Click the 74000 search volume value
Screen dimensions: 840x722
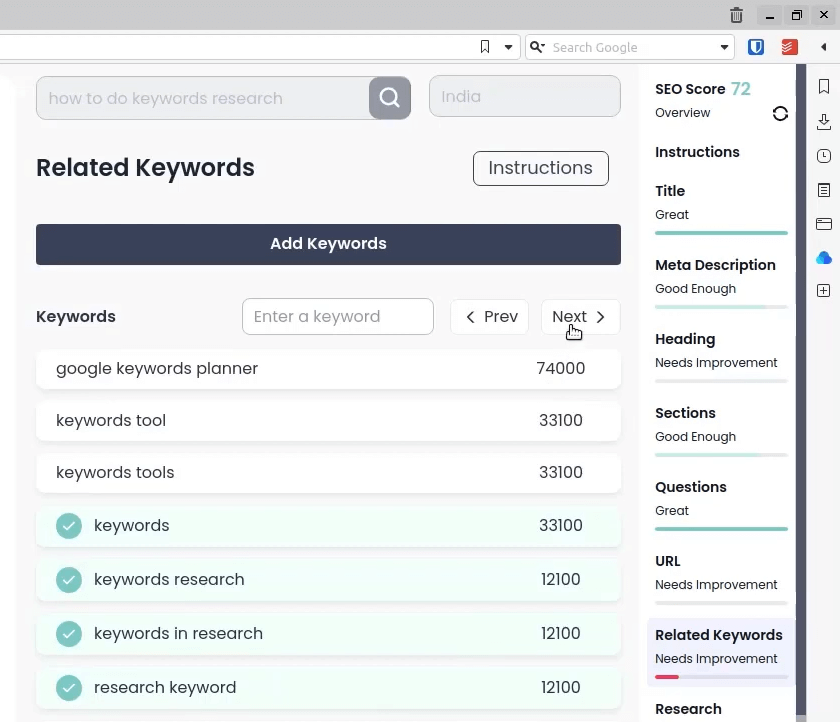point(561,368)
